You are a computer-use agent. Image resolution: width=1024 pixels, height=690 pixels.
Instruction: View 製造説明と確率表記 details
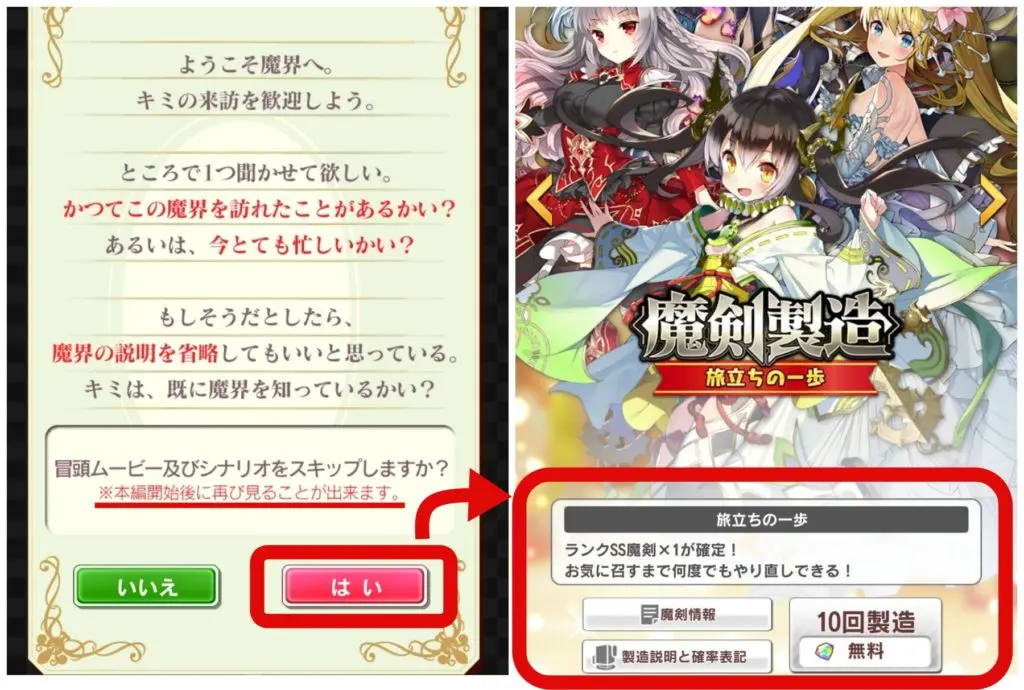677,655
